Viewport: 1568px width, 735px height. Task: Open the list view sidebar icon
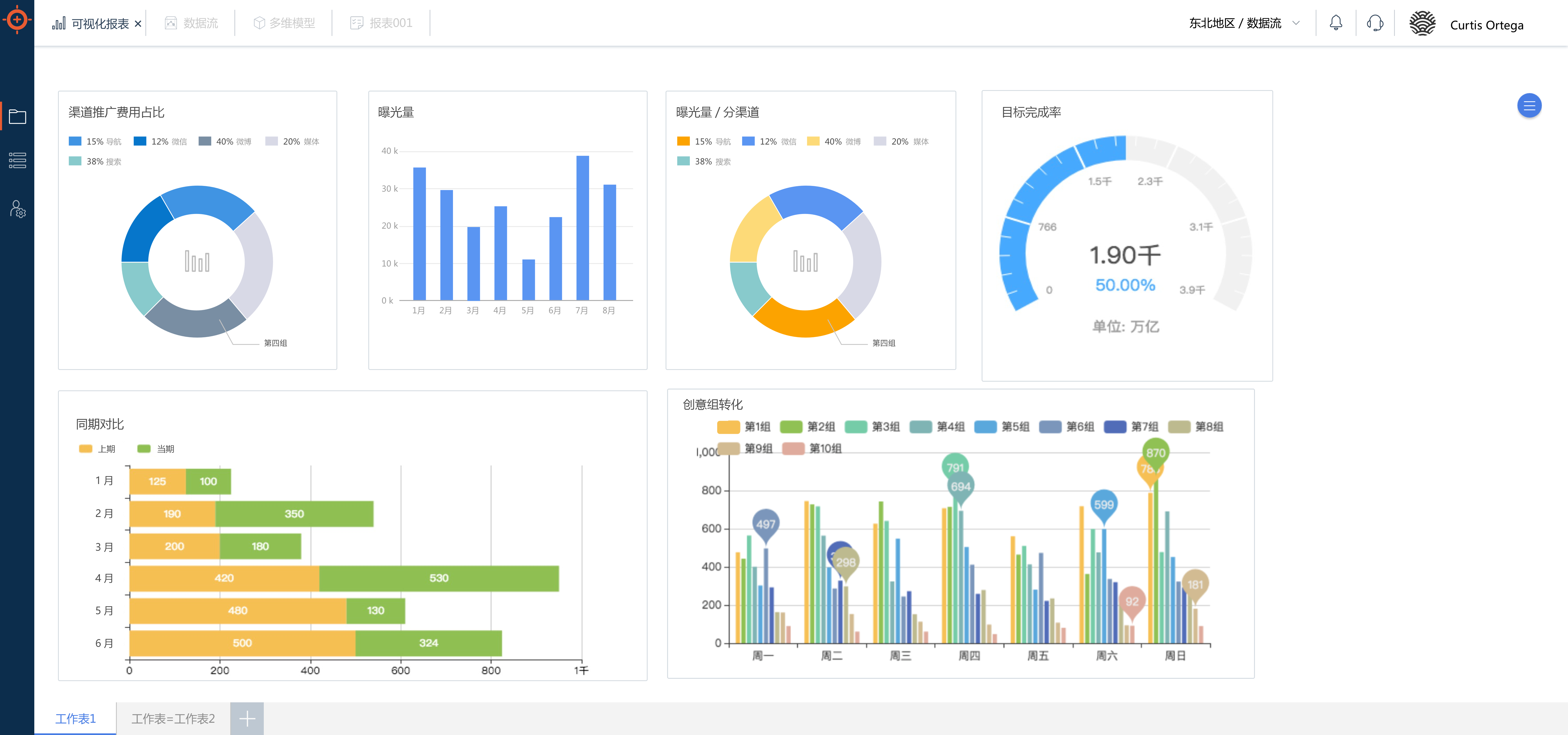point(17,161)
